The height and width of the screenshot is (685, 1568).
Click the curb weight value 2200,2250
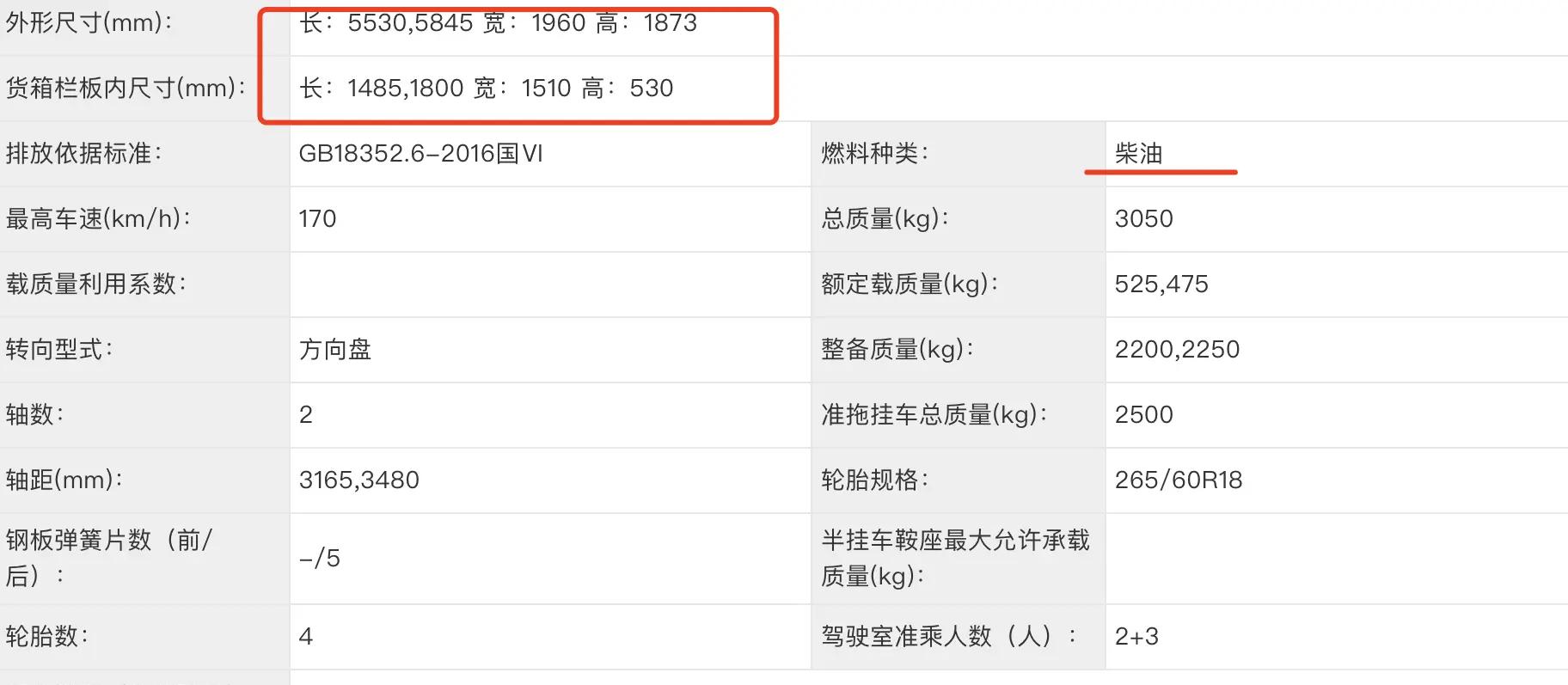[x=1177, y=350]
